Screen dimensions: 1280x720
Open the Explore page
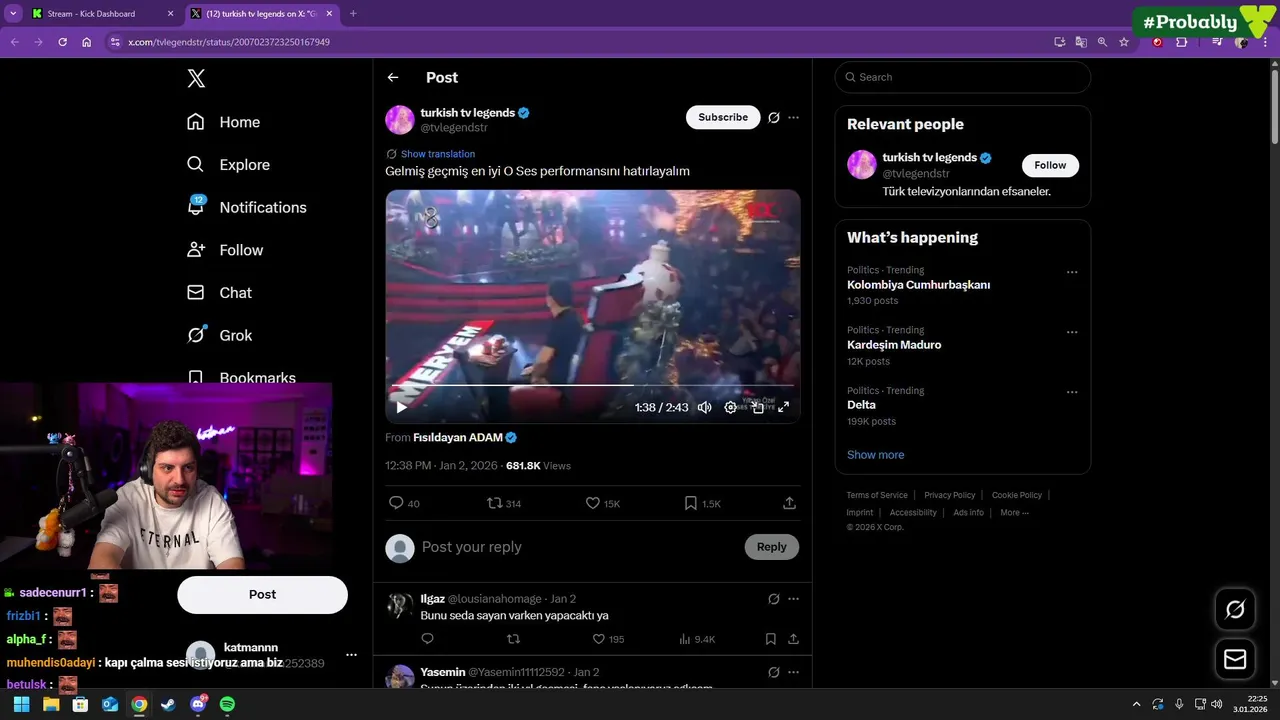tap(228, 165)
